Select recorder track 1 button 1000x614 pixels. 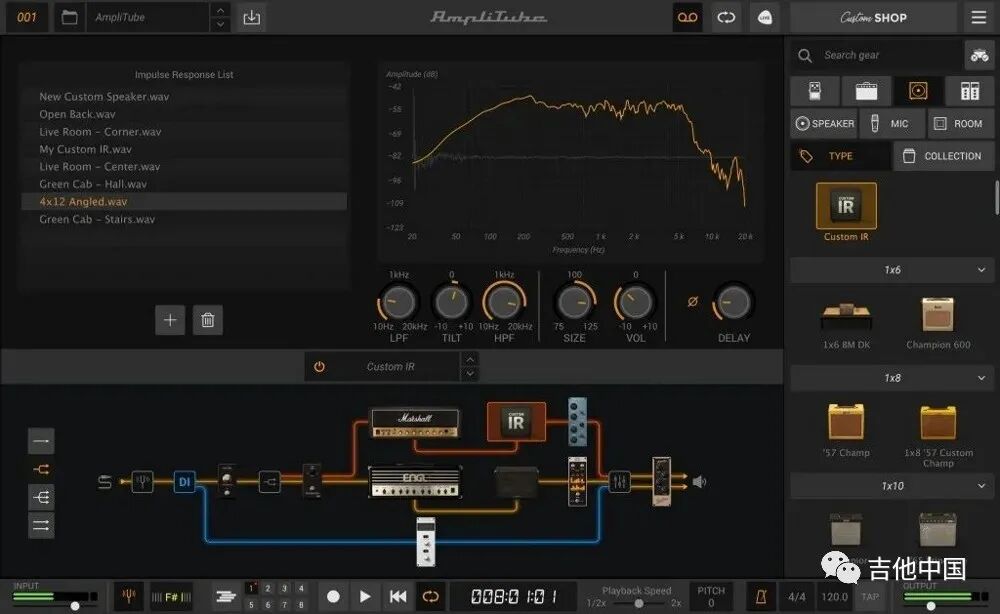(x=251, y=588)
